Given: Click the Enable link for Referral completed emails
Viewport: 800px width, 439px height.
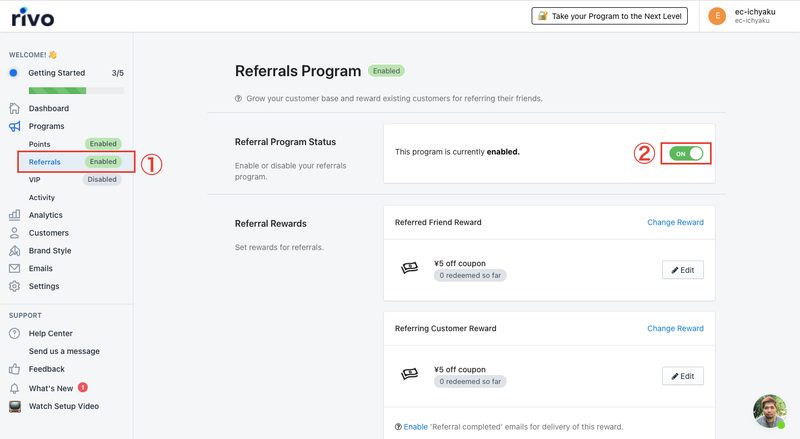Looking at the screenshot, I should tap(415, 427).
